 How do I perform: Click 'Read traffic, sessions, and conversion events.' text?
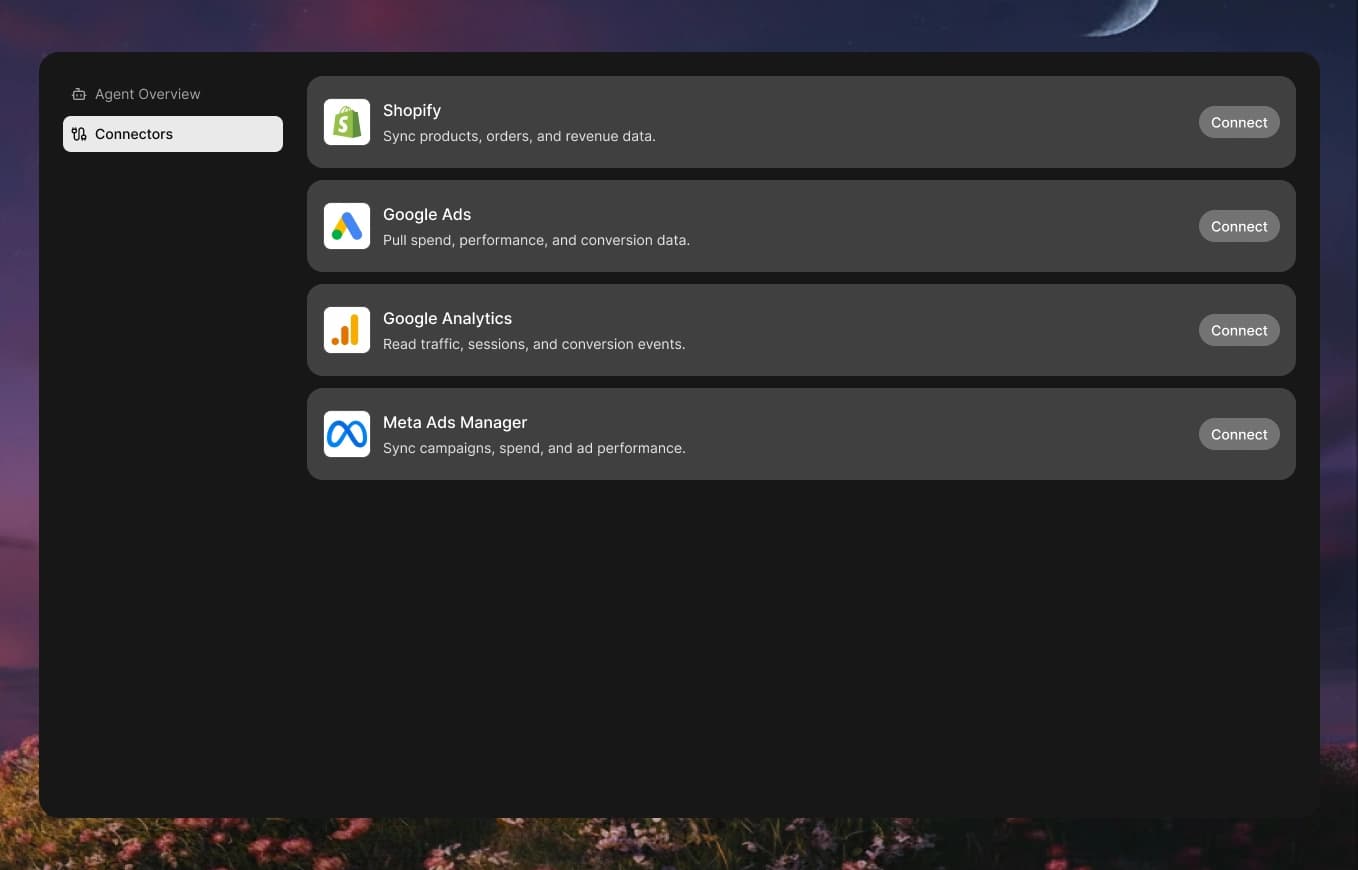[x=534, y=344]
